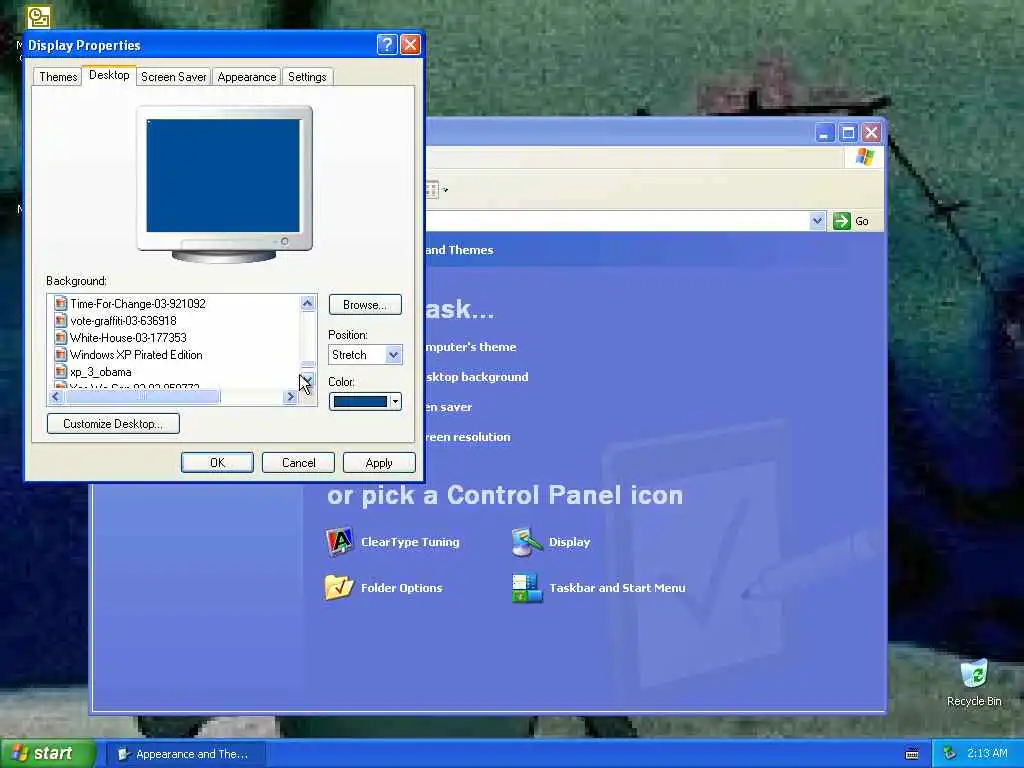Click the file icon beside Time-For-Change-03-921092
Image resolution: width=1024 pixels, height=768 pixels.
pyautogui.click(x=61, y=303)
